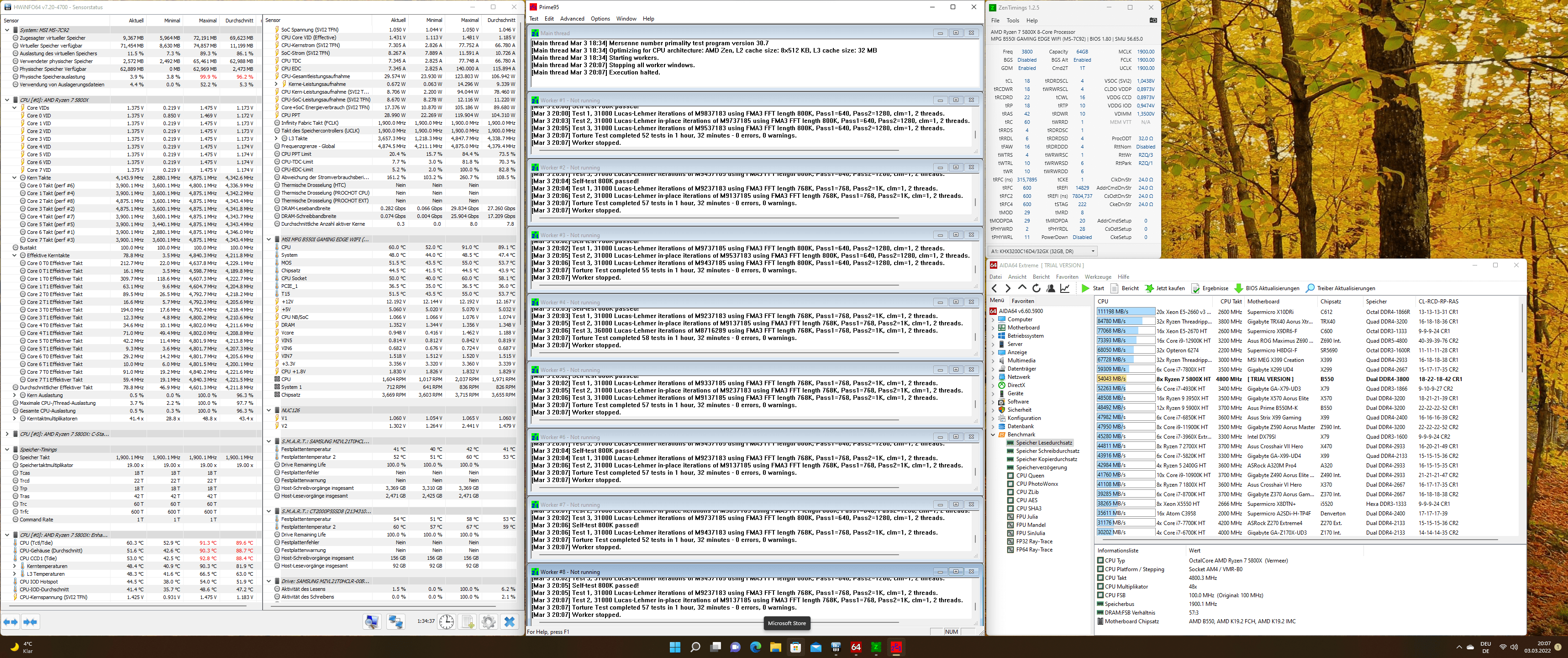Click AIDA64 back arrow toolbar icon
Viewport: 1568px width, 658px height.
(x=994, y=288)
